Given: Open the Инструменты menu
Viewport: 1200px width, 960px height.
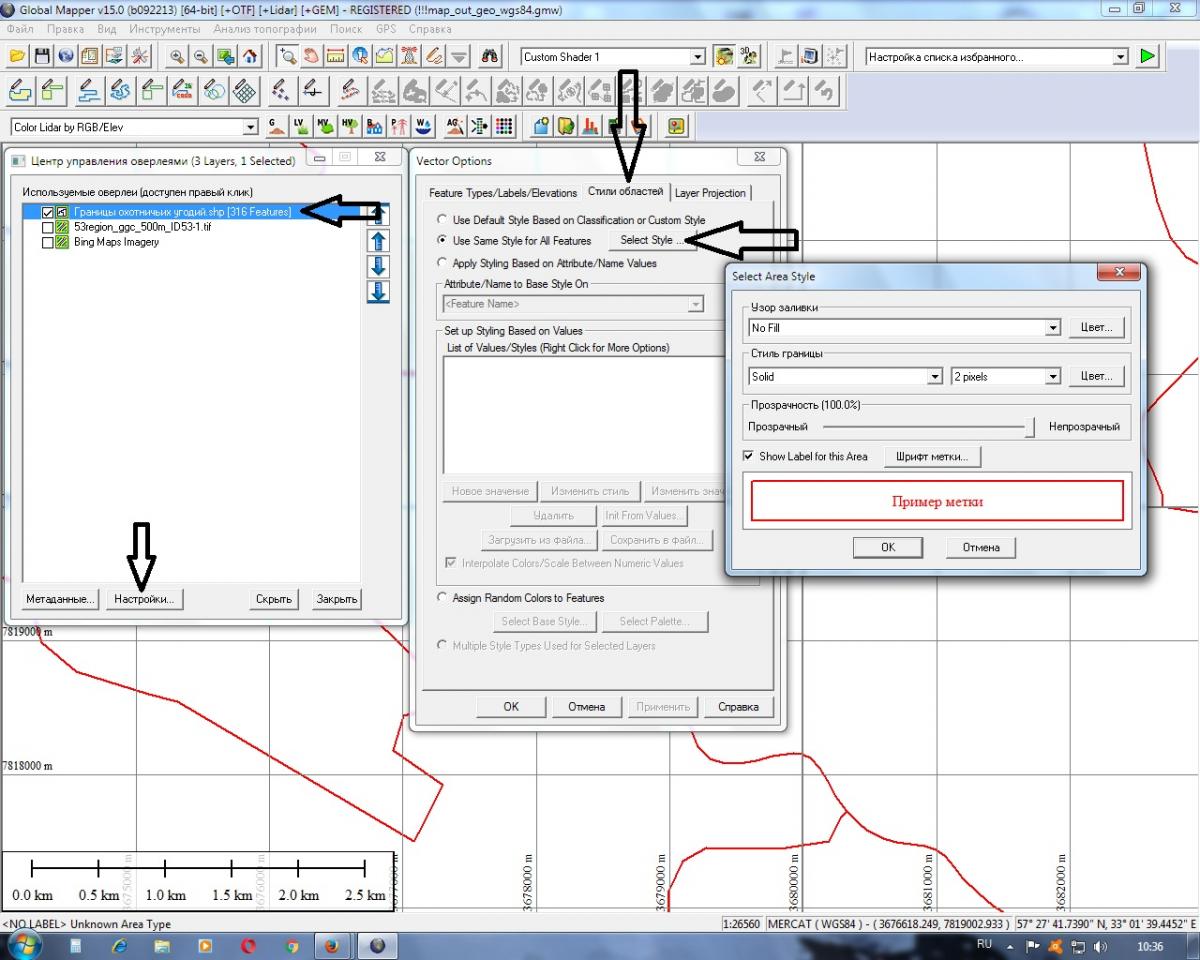Looking at the screenshot, I should (165, 29).
